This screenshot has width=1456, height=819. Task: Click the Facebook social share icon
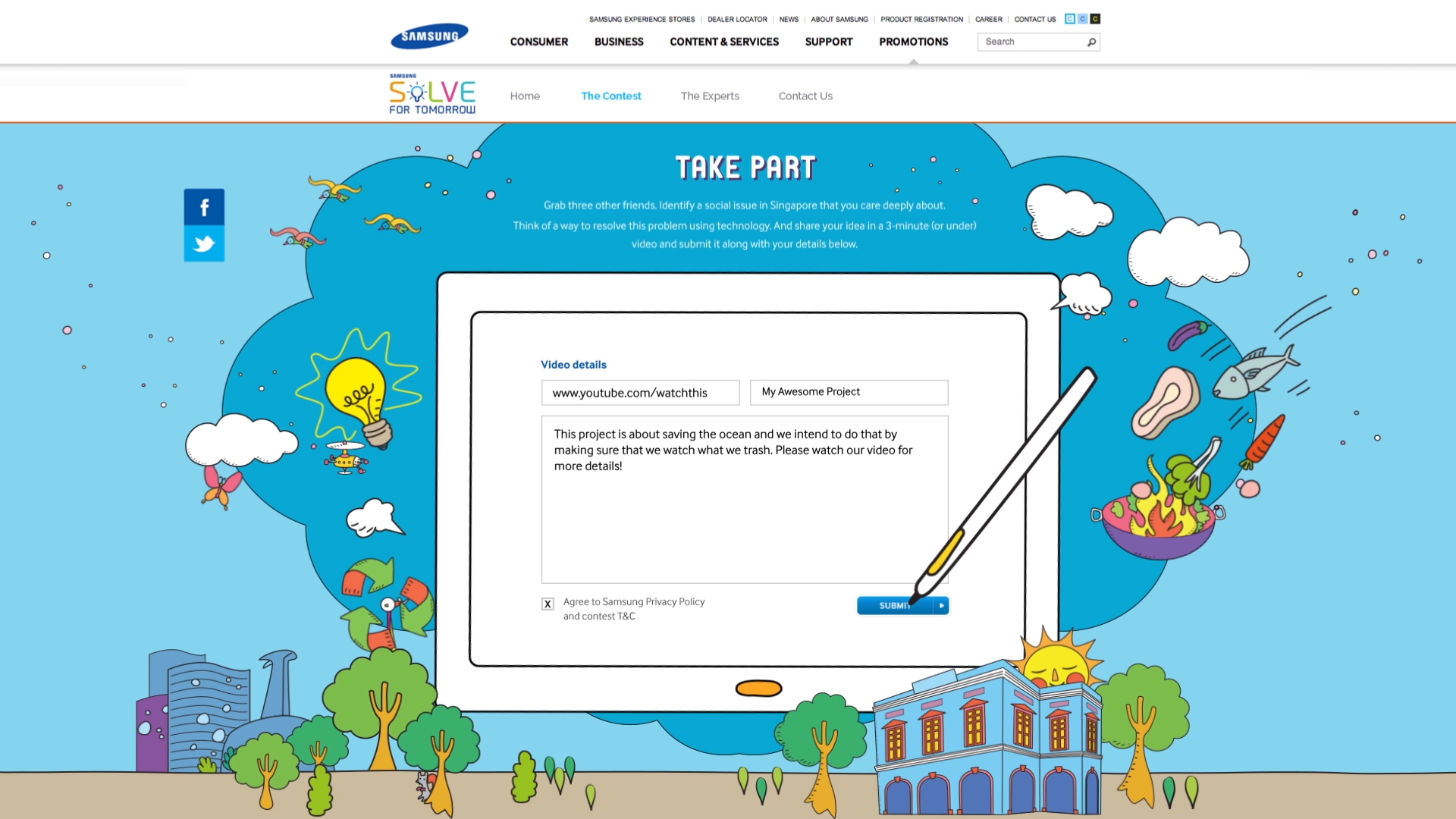[204, 207]
